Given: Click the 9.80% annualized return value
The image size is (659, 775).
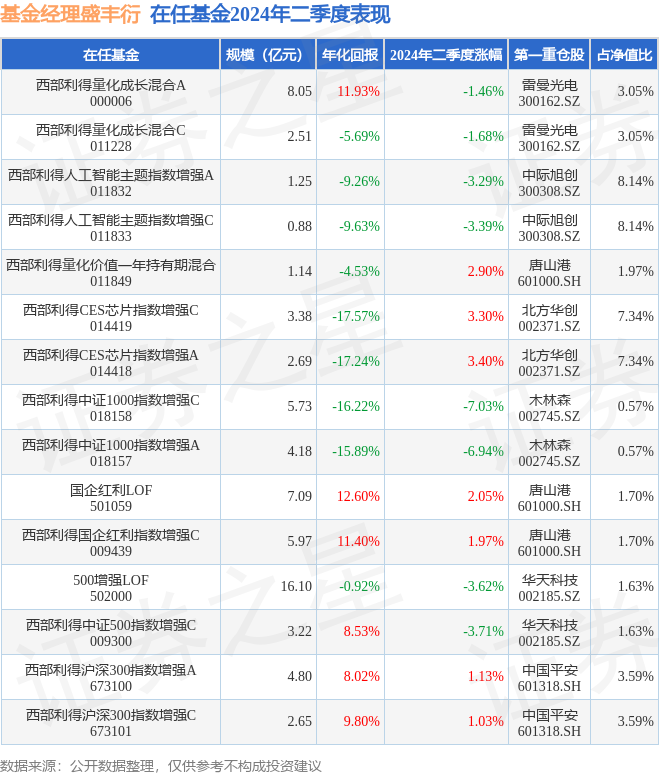Looking at the screenshot, I should tap(362, 721).
